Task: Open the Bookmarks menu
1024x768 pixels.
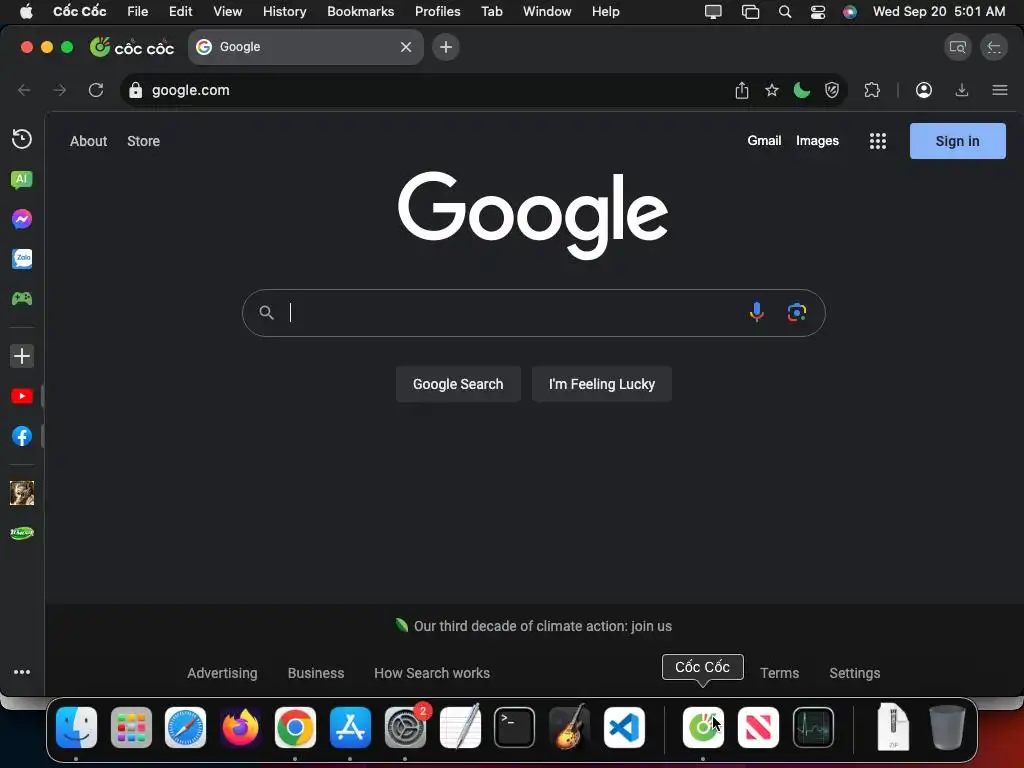Action: pos(360,11)
